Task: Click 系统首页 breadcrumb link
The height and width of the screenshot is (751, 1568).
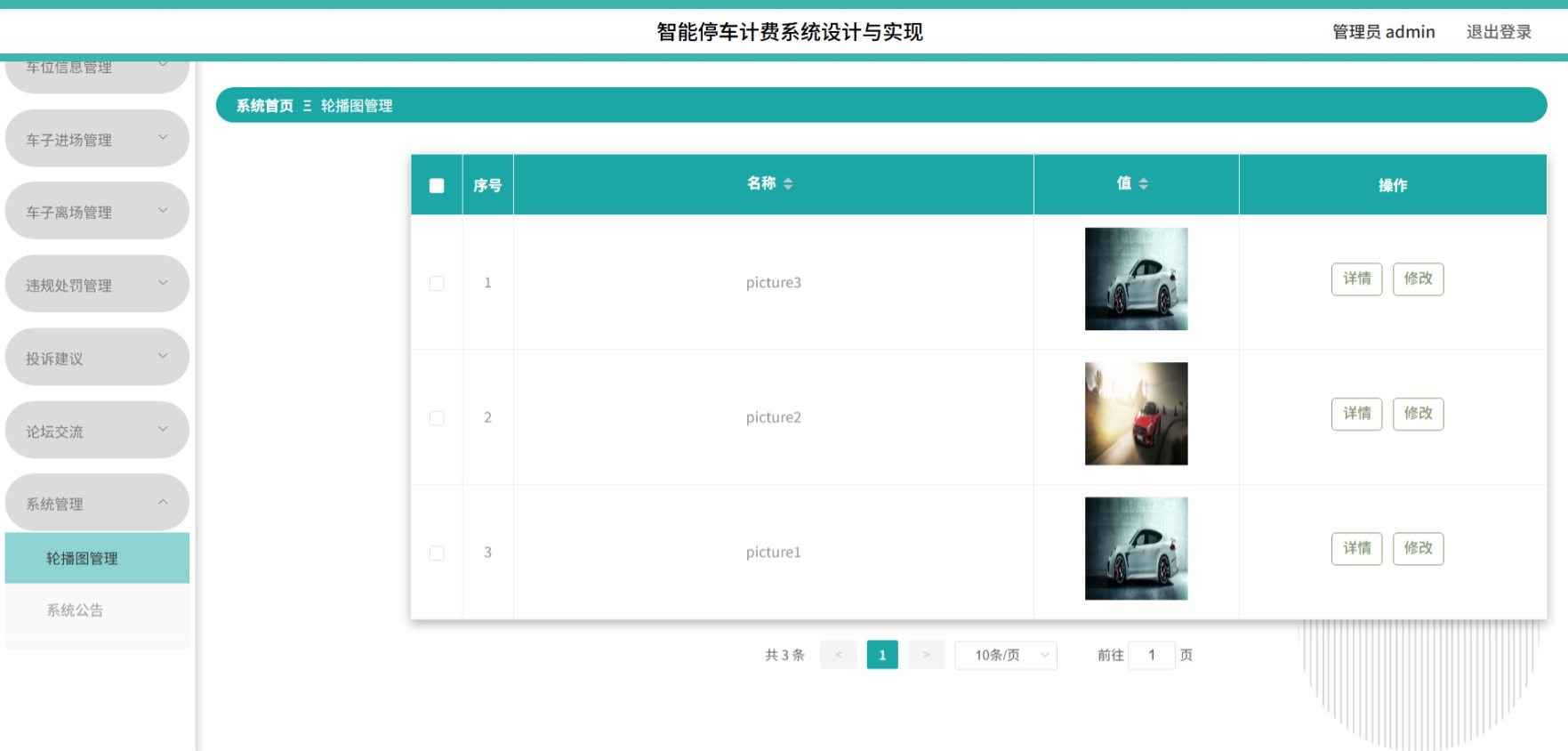Action: pos(264,106)
